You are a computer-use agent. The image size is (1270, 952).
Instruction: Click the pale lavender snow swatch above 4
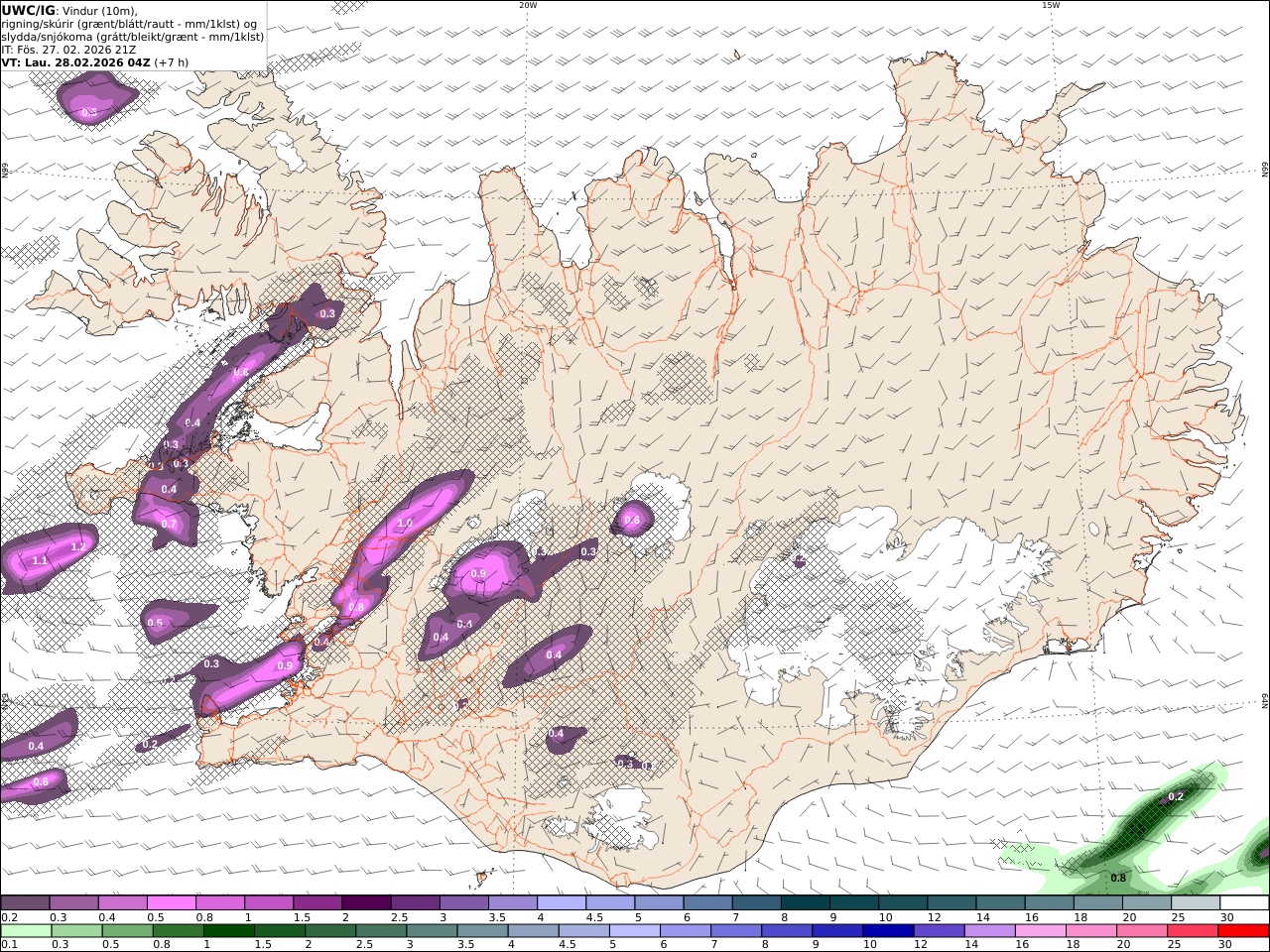point(560,902)
